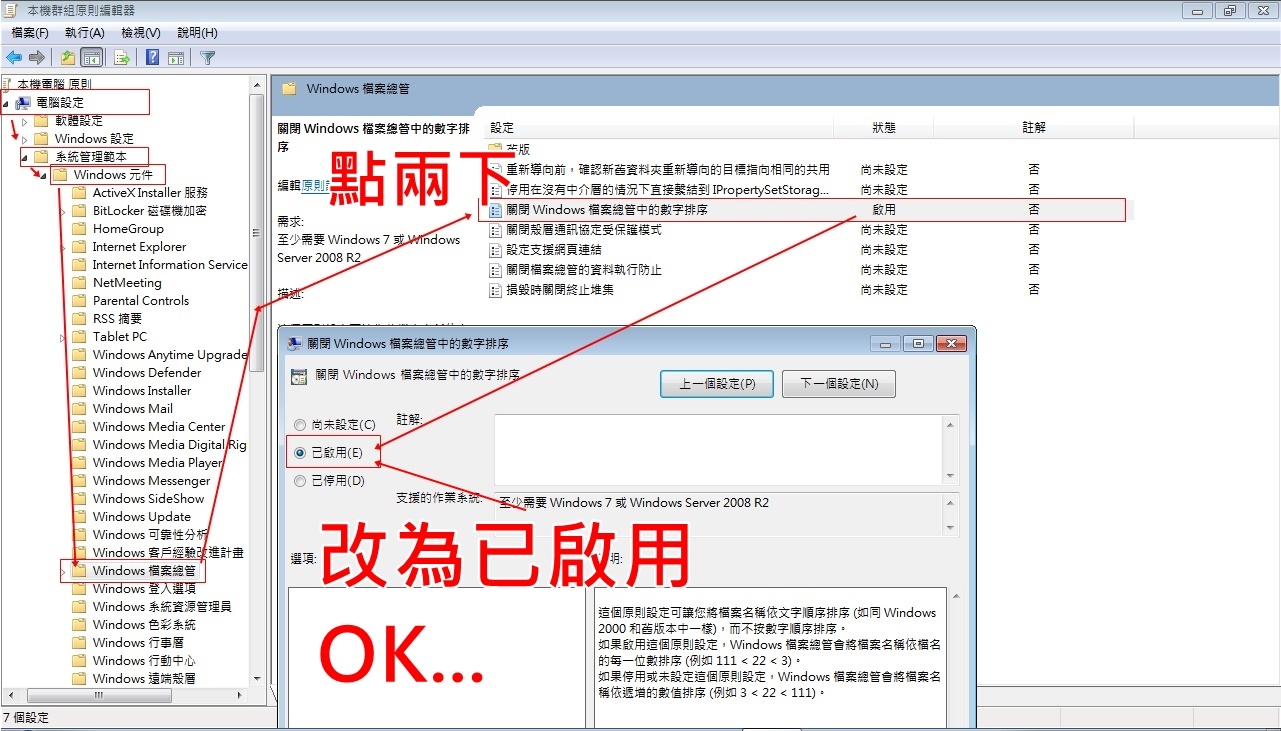Viewport: 1281px width, 731px height.
Task: Open the 檢視(V) menu
Action: (x=140, y=33)
